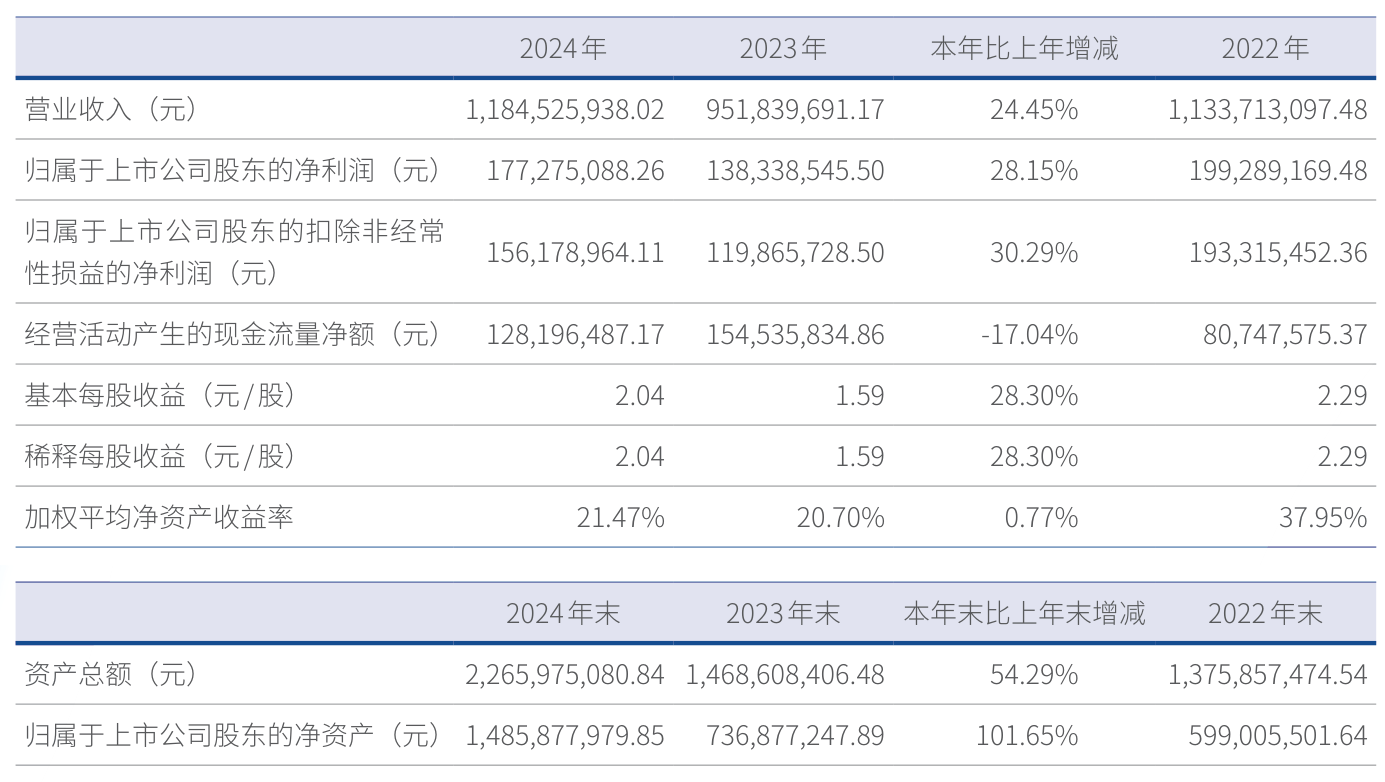Click the net profit value 177,275,088.26
This screenshot has width=1385, height=782.
[x=575, y=171]
